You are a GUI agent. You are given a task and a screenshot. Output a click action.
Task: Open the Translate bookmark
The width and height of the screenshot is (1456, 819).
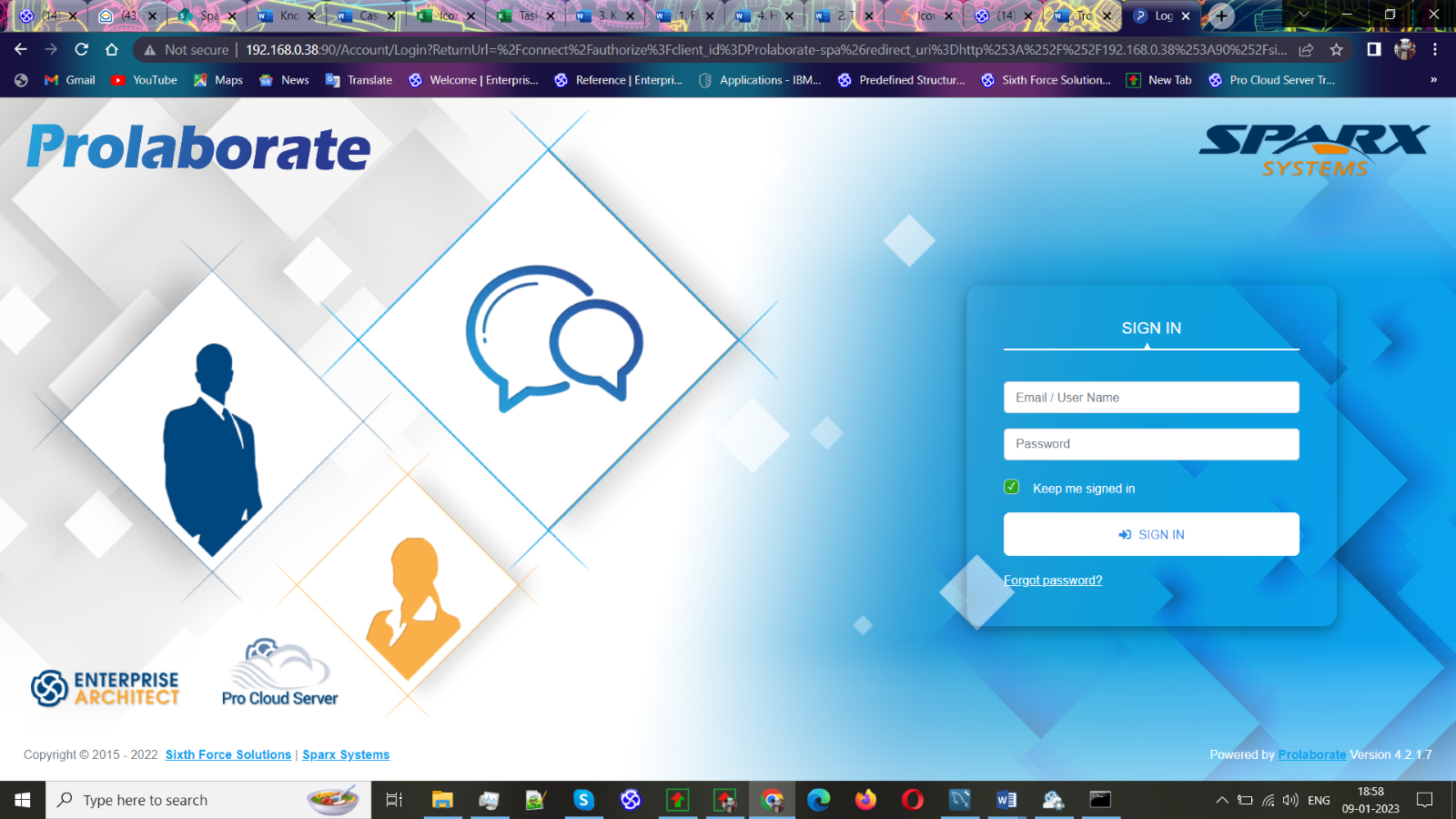[x=359, y=80]
